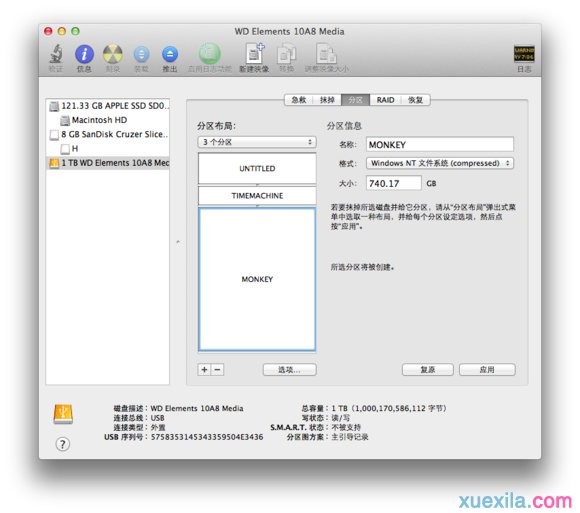Open the format dropdown showing Windows NT filesystem
The width and height of the screenshot is (580, 513).
click(x=440, y=163)
